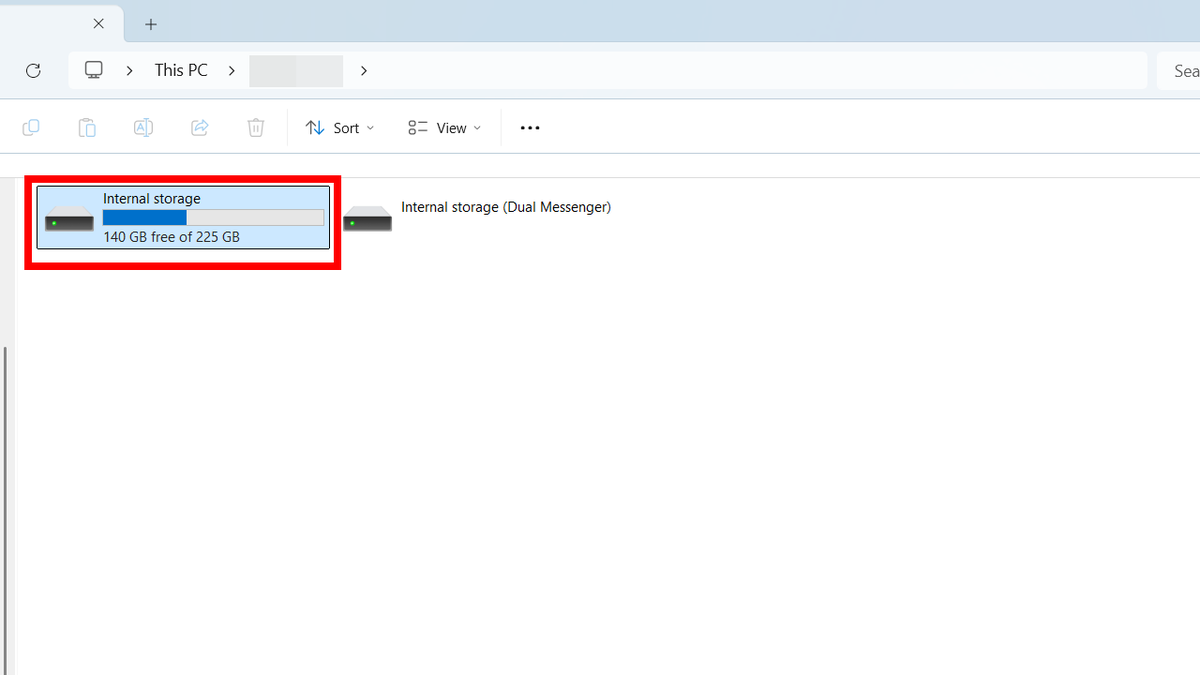Click the Refresh icon in address bar
Image resolution: width=1200 pixels, height=675 pixels.
(33, 70)
